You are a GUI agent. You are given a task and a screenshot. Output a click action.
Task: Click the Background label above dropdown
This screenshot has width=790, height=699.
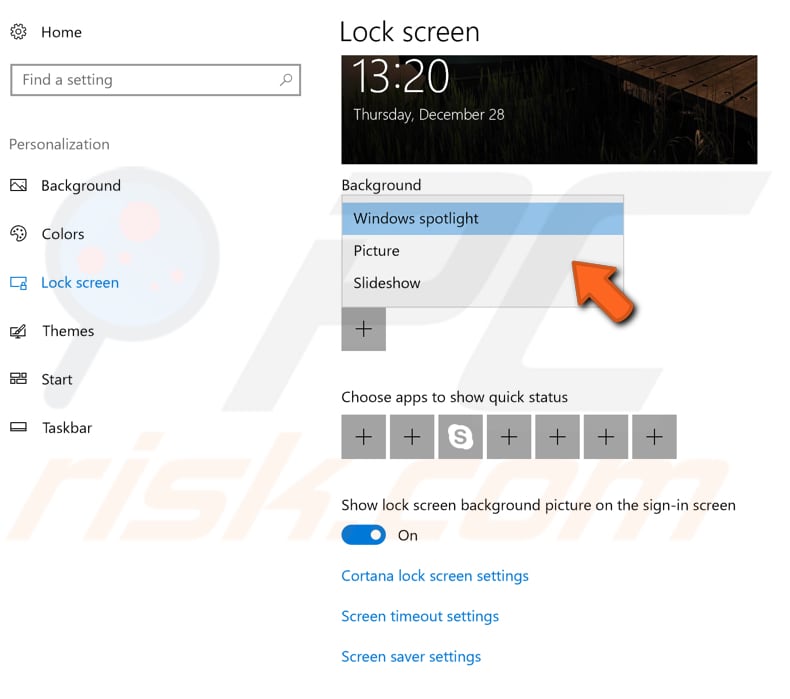(x=381, y=185)
